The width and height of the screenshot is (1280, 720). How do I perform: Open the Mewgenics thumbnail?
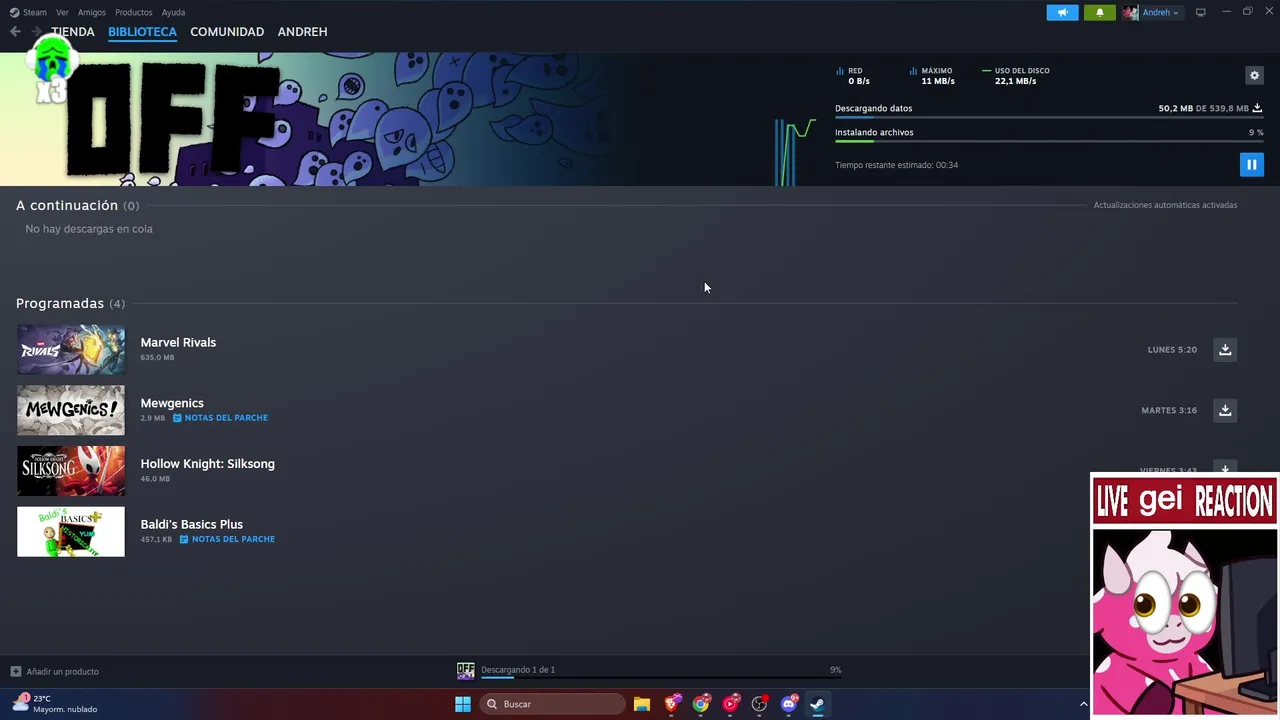click(x=71, y=410)
